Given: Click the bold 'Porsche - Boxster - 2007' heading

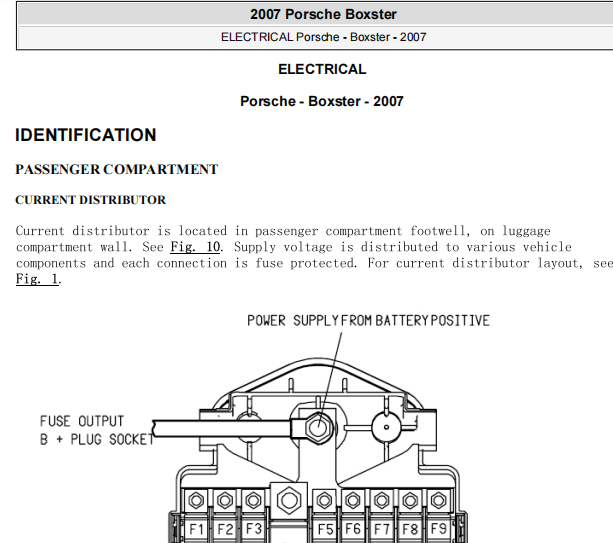Looking at the screenshot, I should pyautogui.click(x=322, y=101).
